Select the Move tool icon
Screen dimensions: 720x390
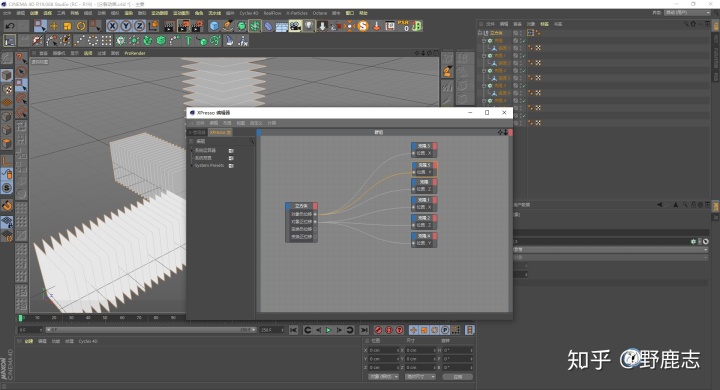54,26
